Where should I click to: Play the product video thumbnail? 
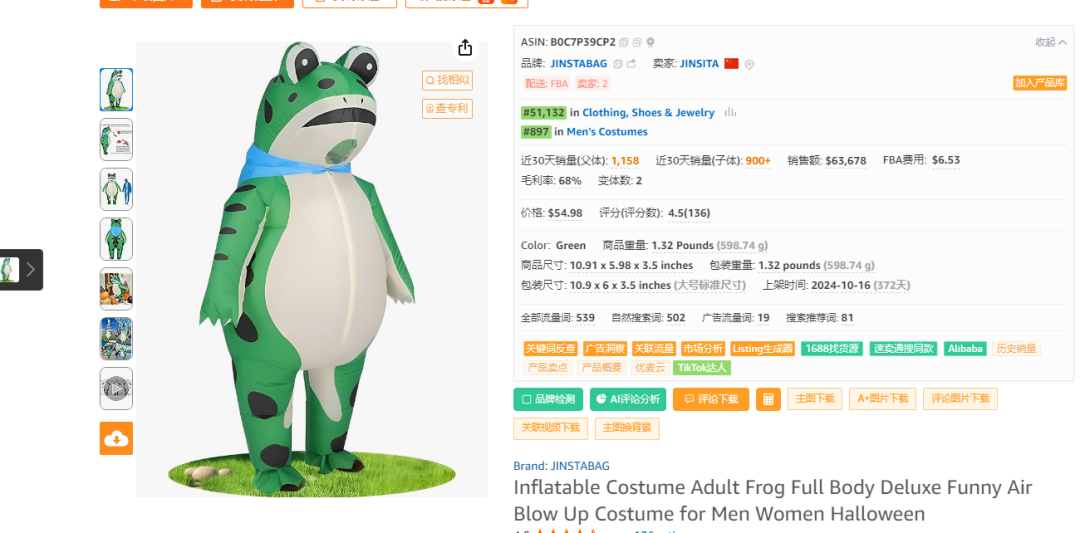coord(116,388)
